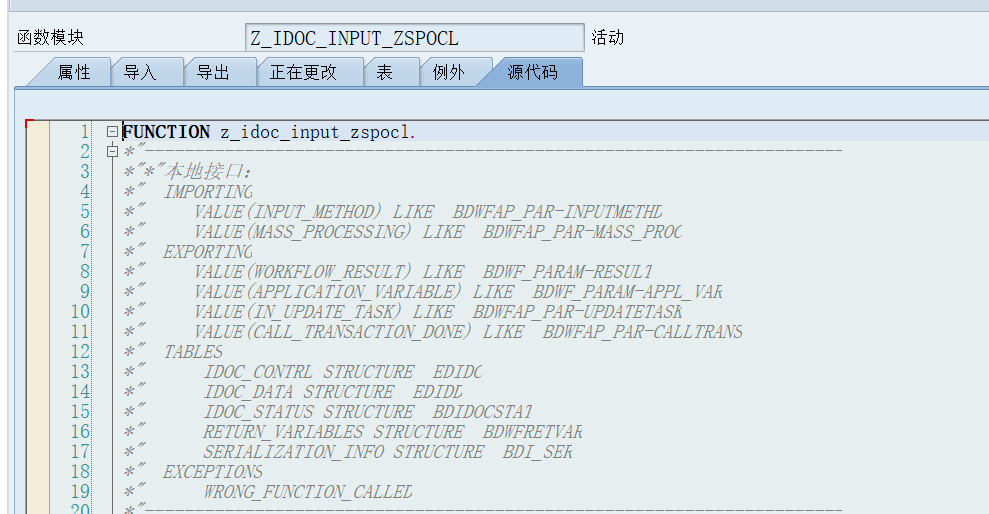Click line number 10 in the gutter

pyautogui.click(x=80, y=312)
